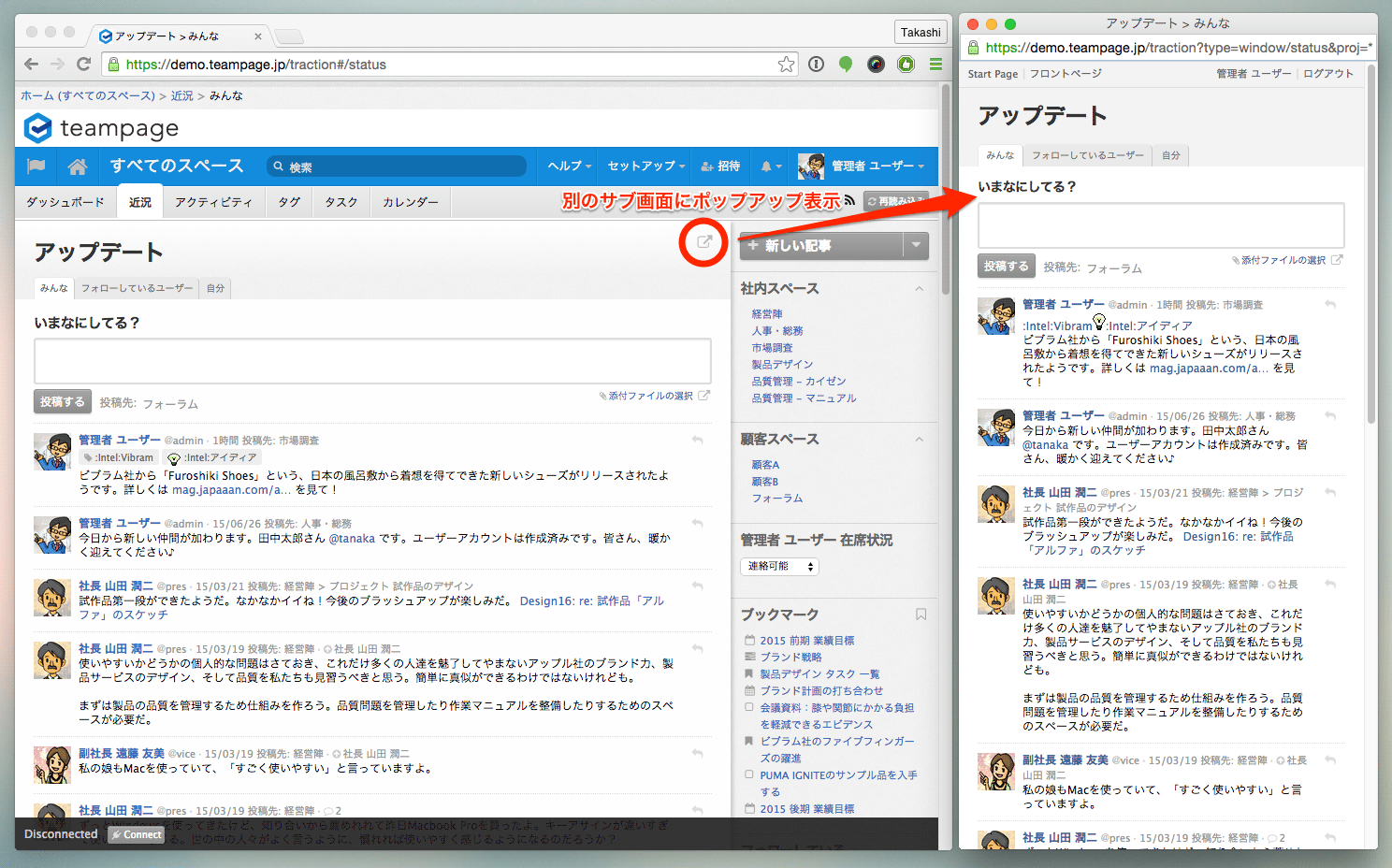Reply to the Furoshiki Shoes post in main window
Image resolution: width=1392 pixels, height=868 pixels.
coord(697,440)
